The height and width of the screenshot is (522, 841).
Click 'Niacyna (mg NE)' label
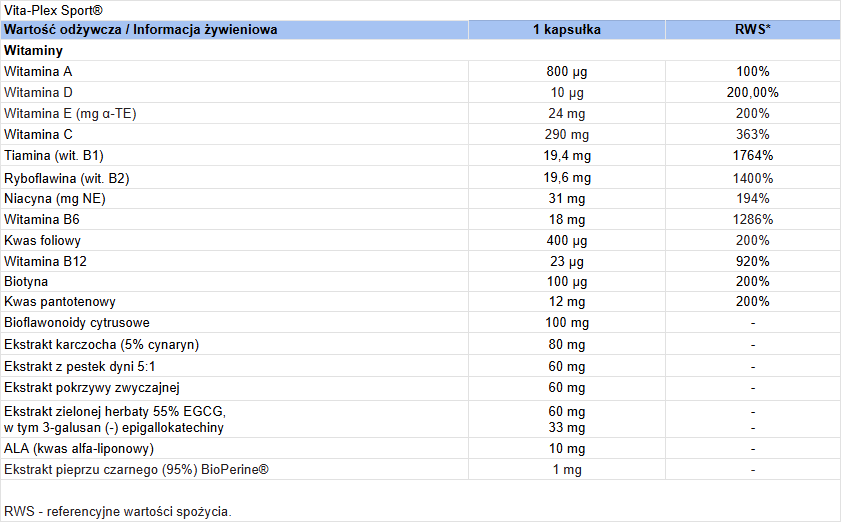coord(55,198)
